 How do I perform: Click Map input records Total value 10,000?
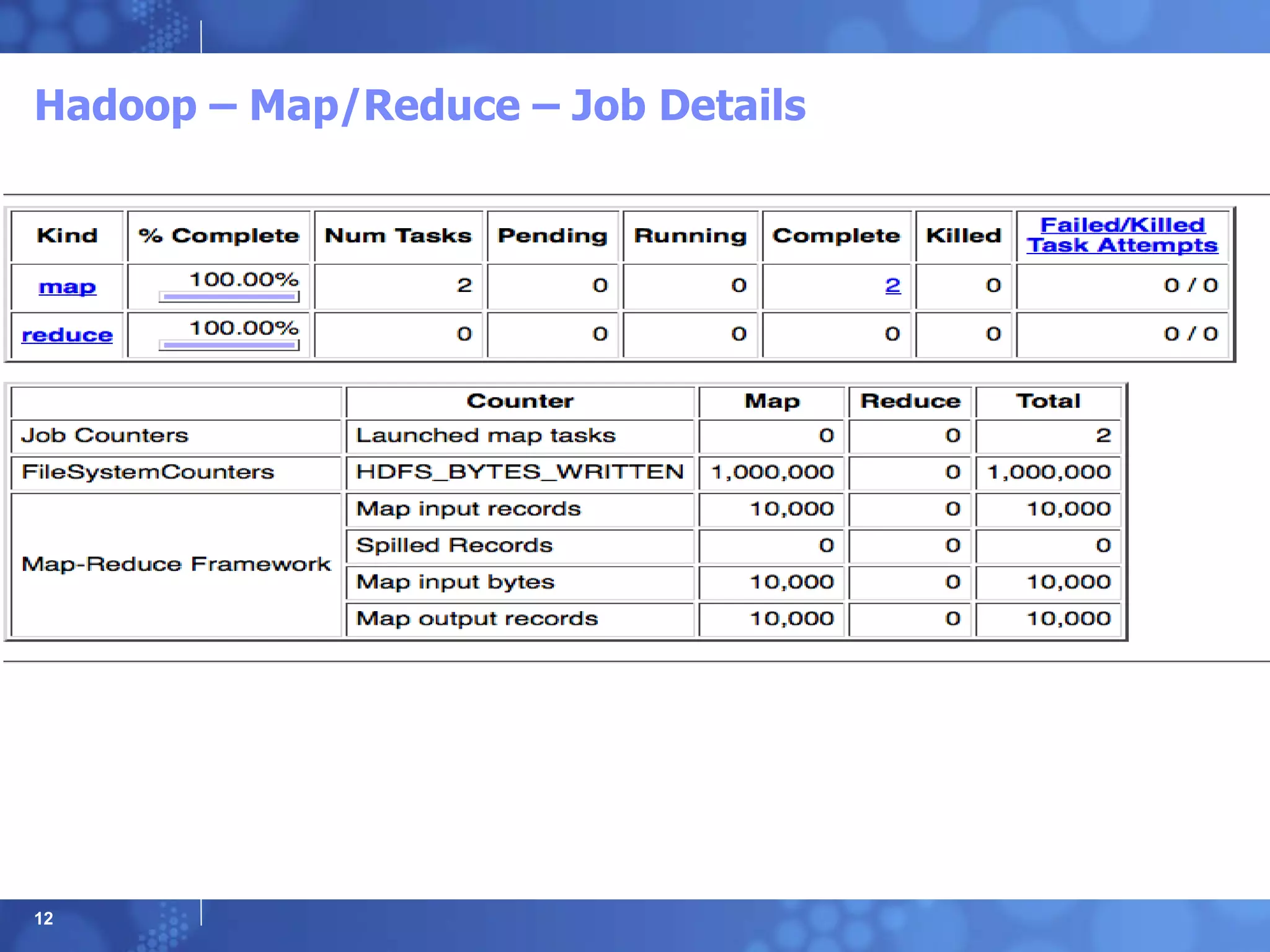[x=1068, y=509]
